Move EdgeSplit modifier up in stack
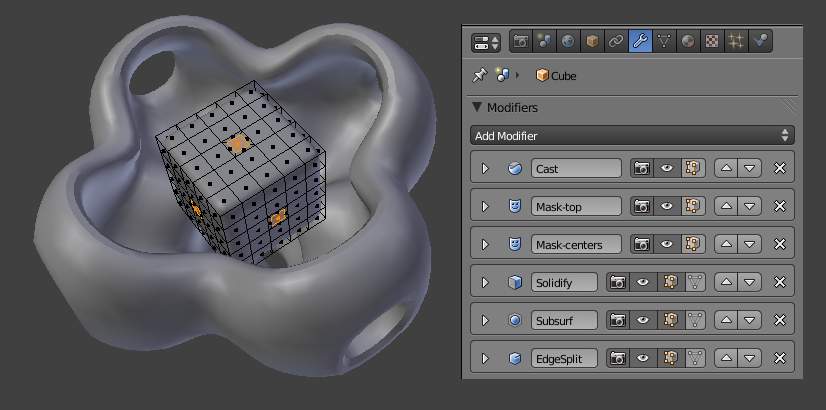This screenshot has height=410, width=826. pyautogui.click(x=726, y=358)
